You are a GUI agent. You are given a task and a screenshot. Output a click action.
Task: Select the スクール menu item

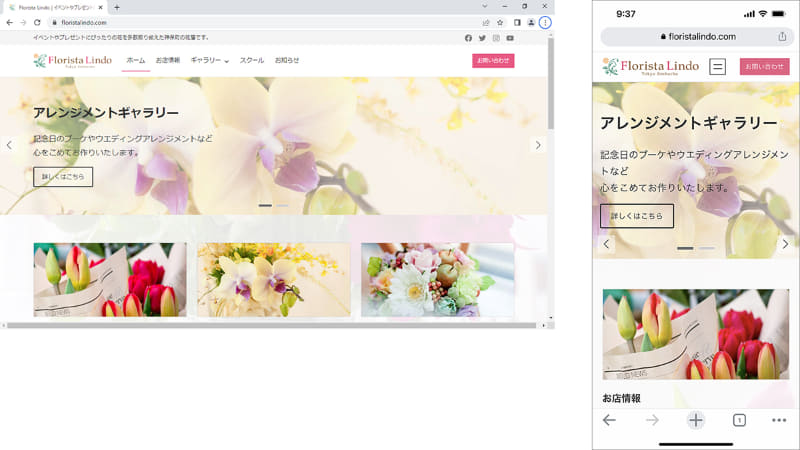(x=252, y=60)
